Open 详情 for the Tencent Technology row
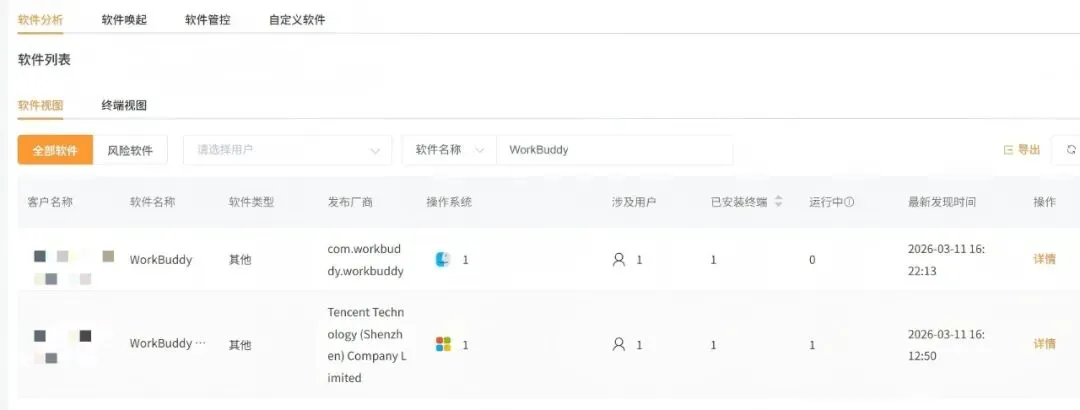This screenshot has height=410, width=1080. (x=1044, y=343)
